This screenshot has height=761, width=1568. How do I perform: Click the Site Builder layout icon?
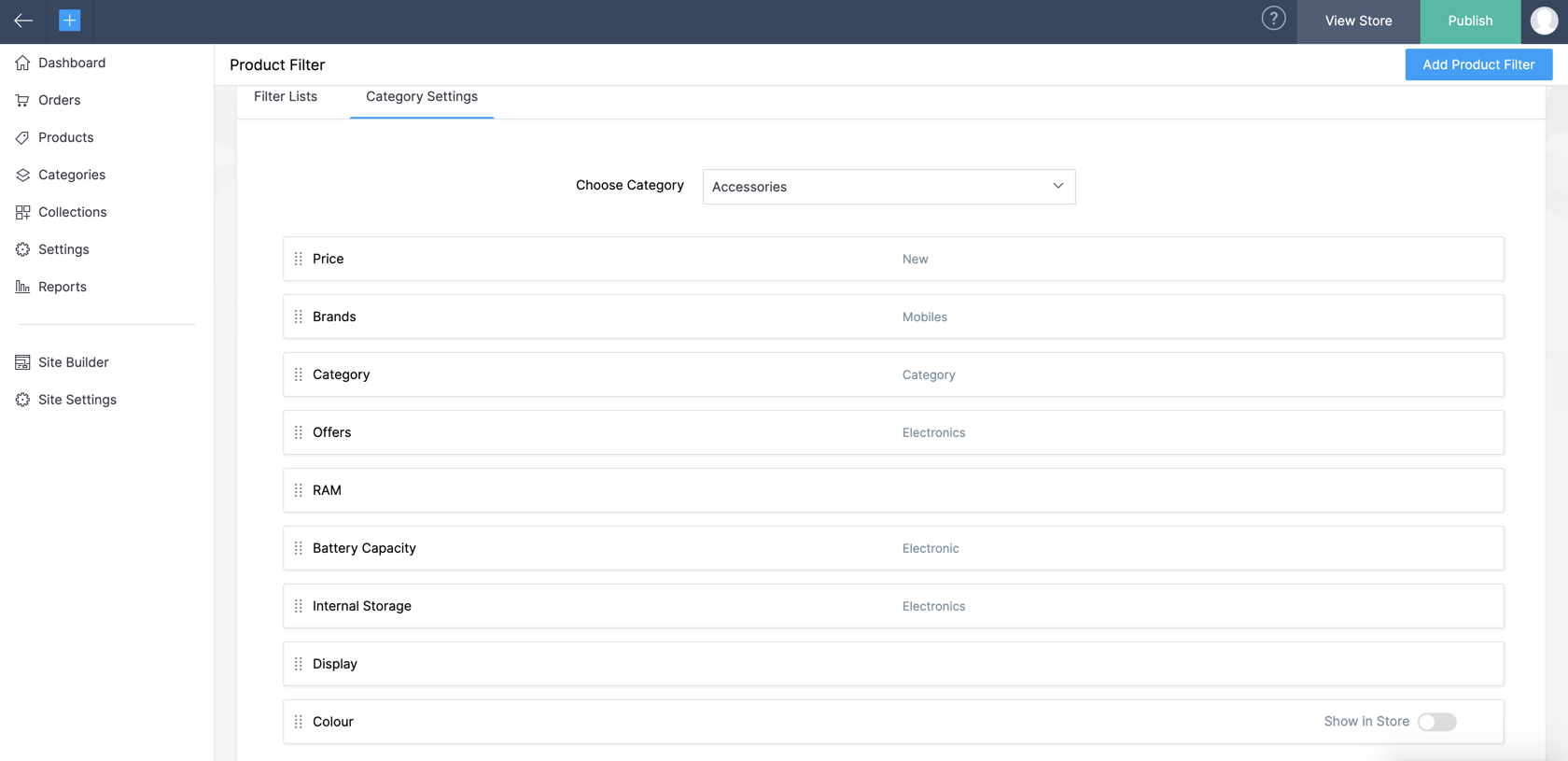point(22,362)
